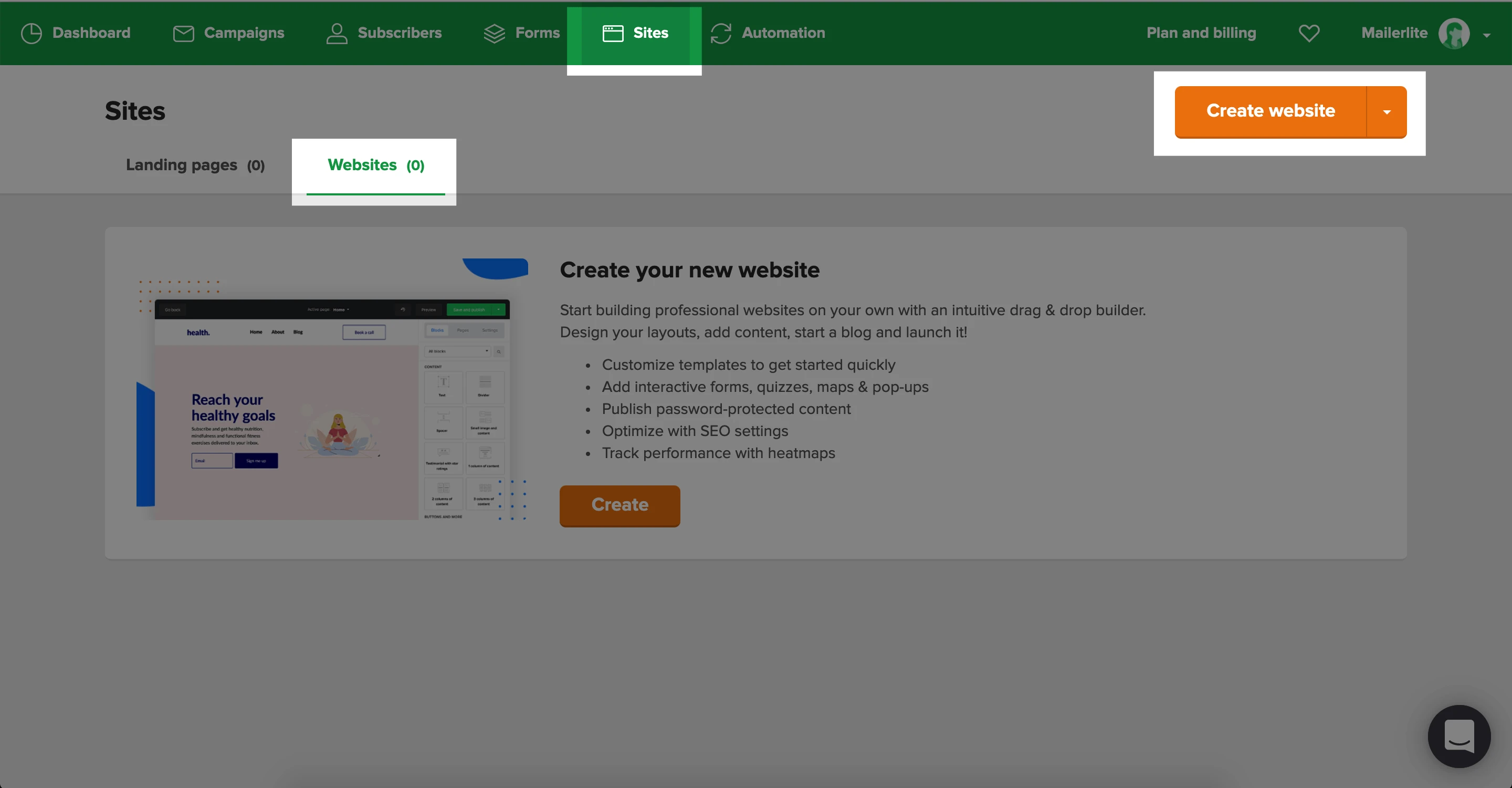Click the Mailerlite profile avatar
Image resolution: width=1512 pixels, height=788 pixels.
tap(1454, 34)
